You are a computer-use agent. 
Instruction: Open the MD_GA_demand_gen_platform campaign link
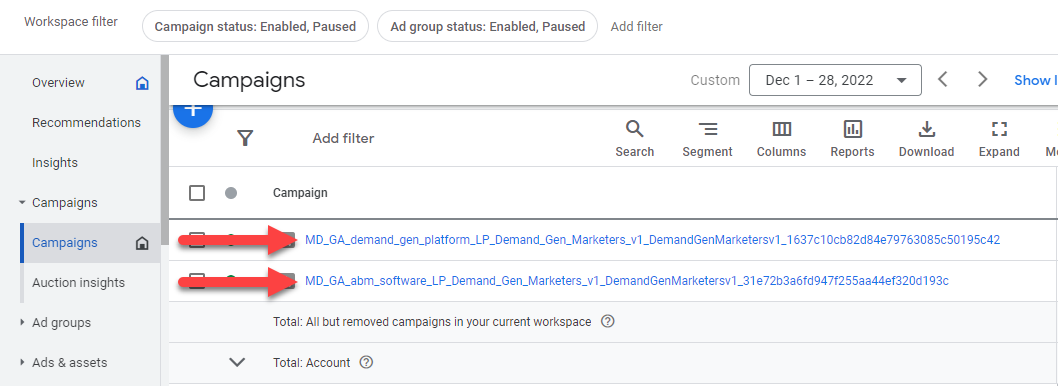(652, 240)
